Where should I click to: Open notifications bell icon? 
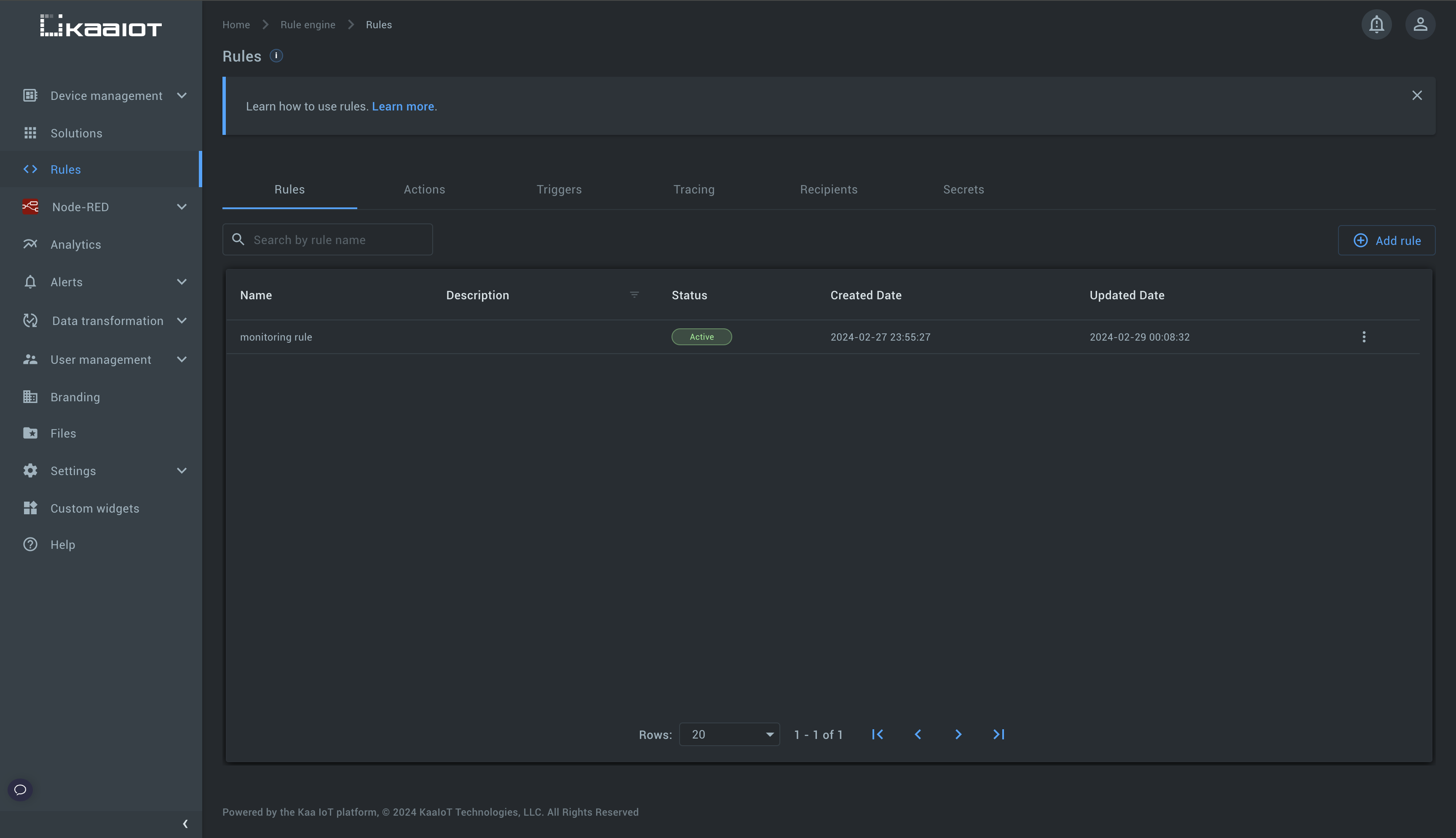tap(1376, 24)
